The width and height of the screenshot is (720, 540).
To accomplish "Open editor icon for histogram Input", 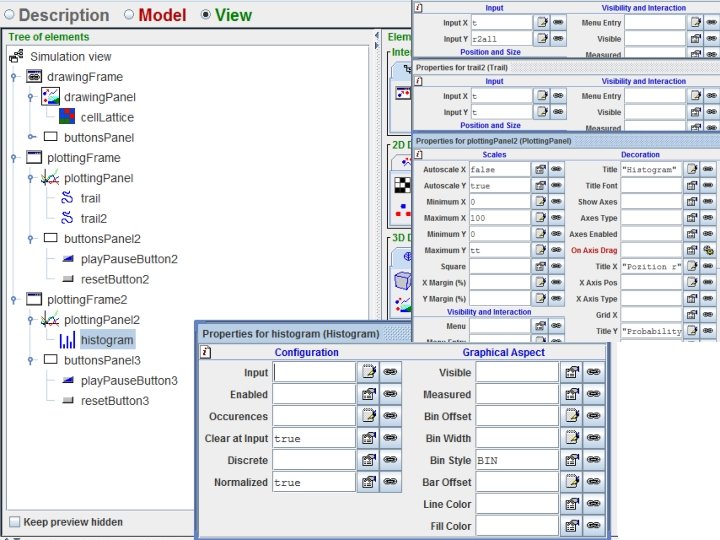I will [368, 371].
